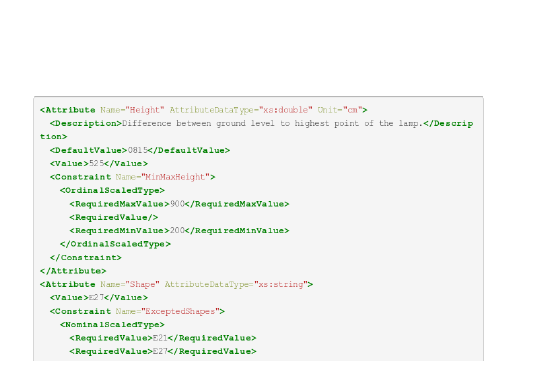The width and height of the screenshot is (551, 378).
Task: Select the Attribute Name="Shape" line
Action: coord(176,284)
